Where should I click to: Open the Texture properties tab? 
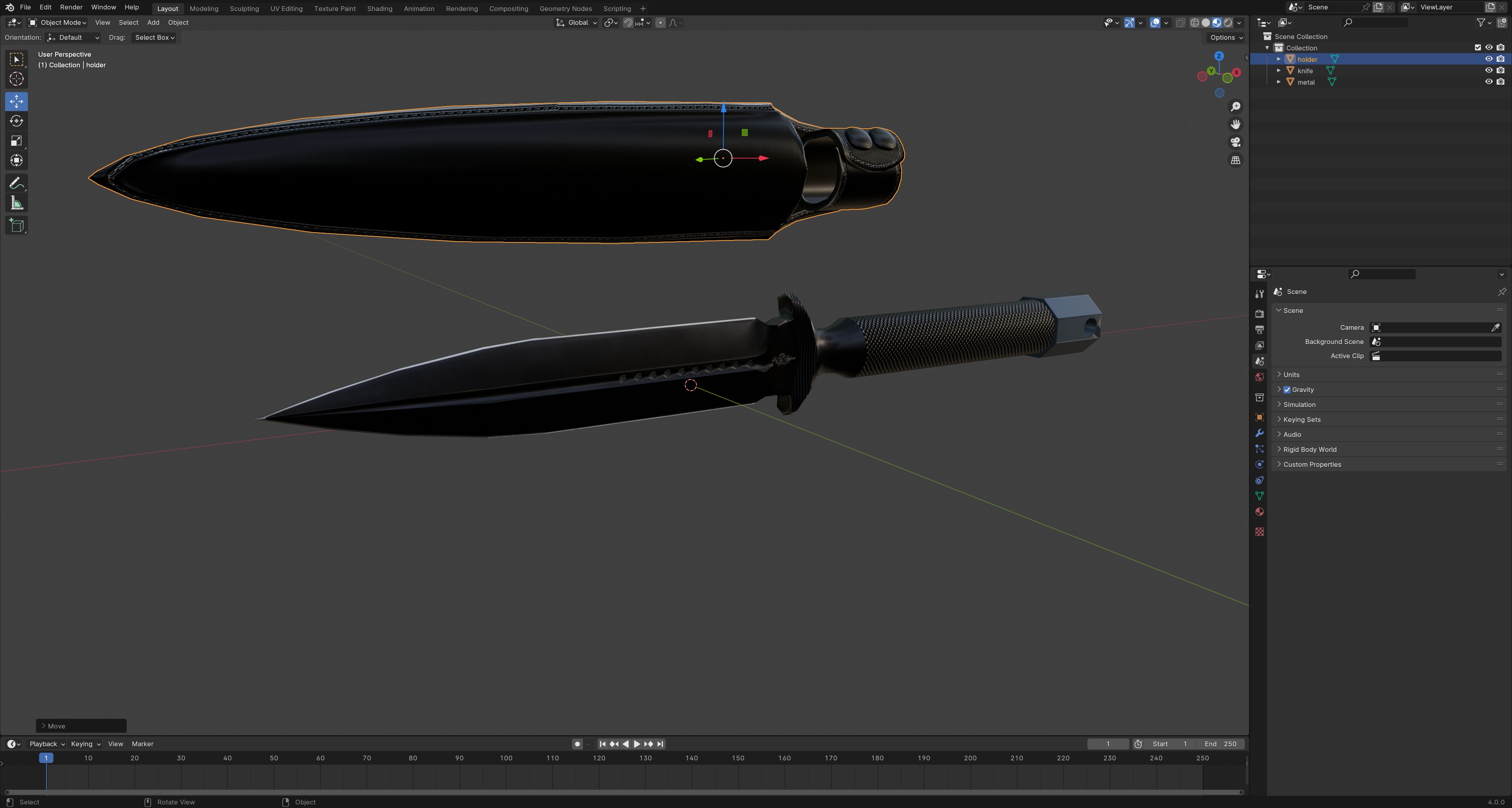(x=1259, y=532)
